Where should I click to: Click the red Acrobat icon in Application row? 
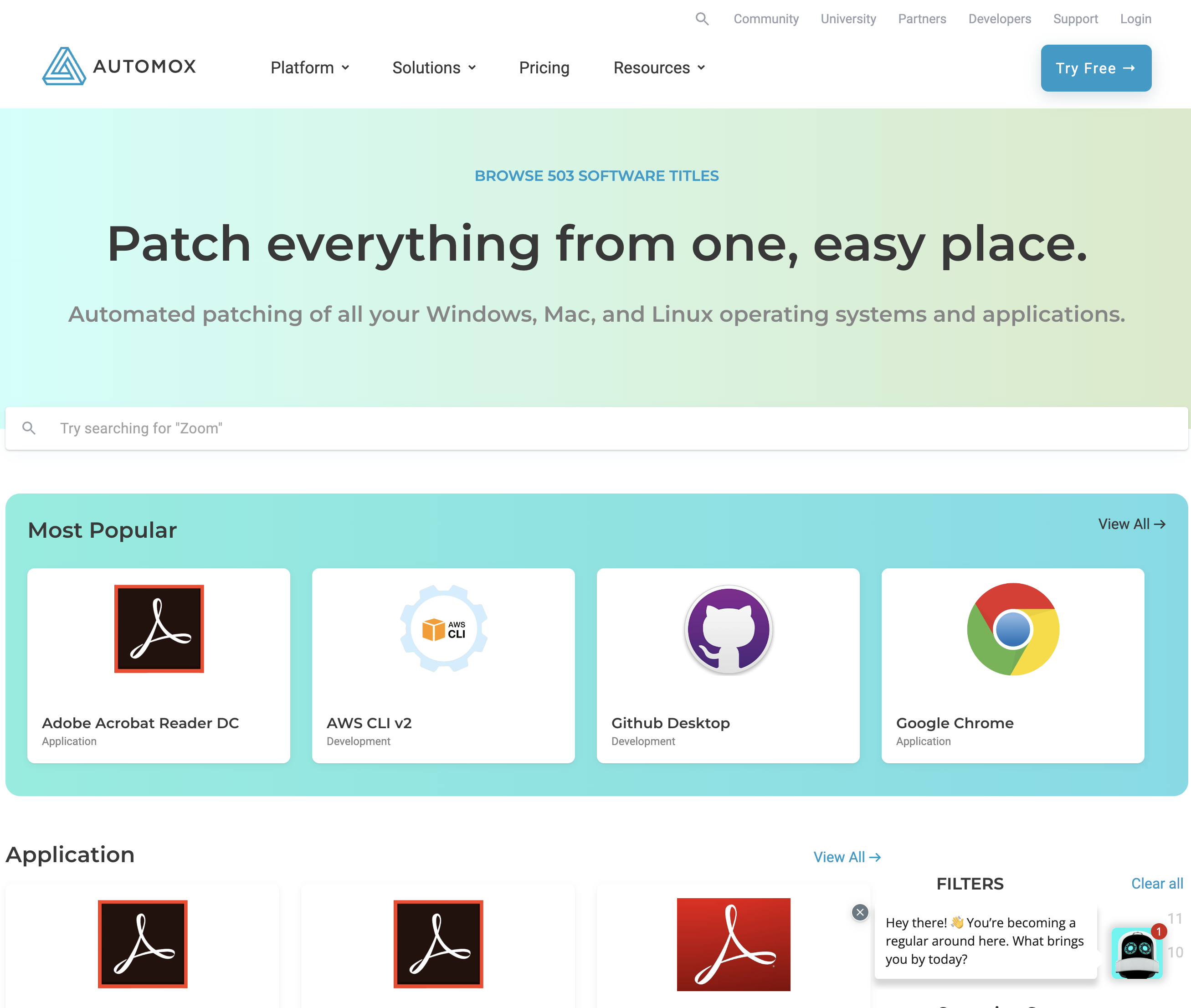pos(734,944)
